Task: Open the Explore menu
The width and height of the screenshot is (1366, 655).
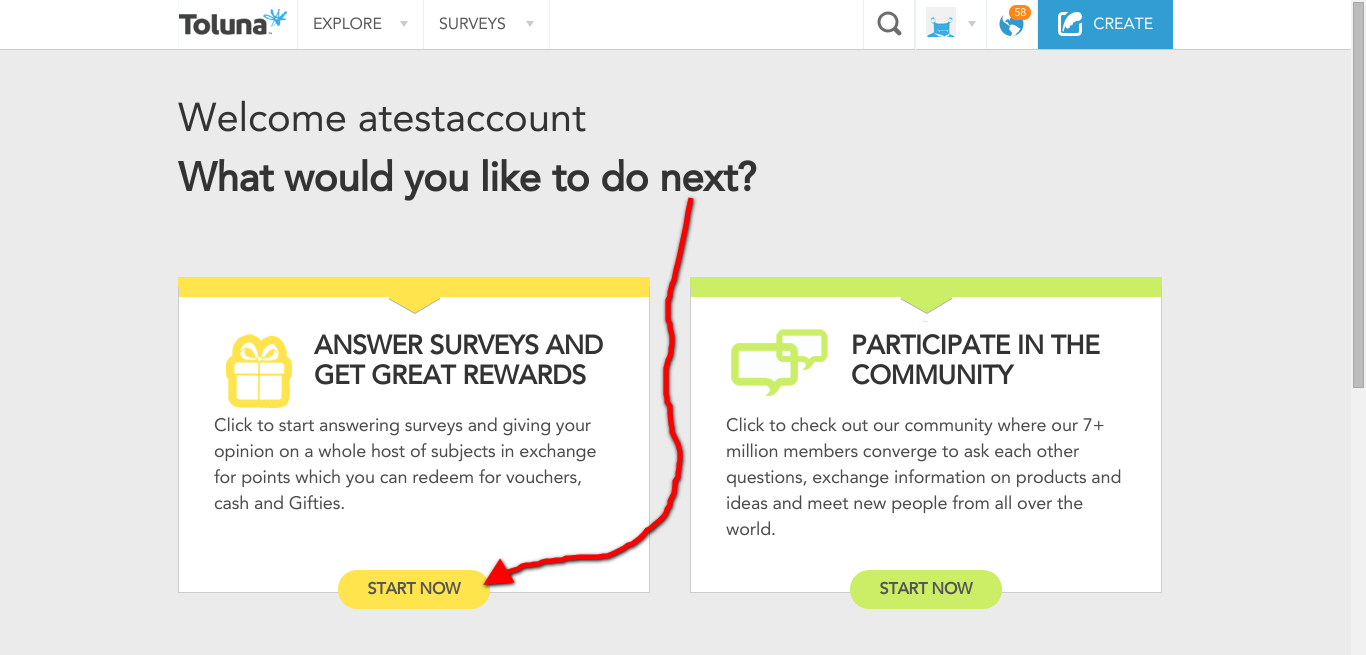Action: click(x=347, y=24)
